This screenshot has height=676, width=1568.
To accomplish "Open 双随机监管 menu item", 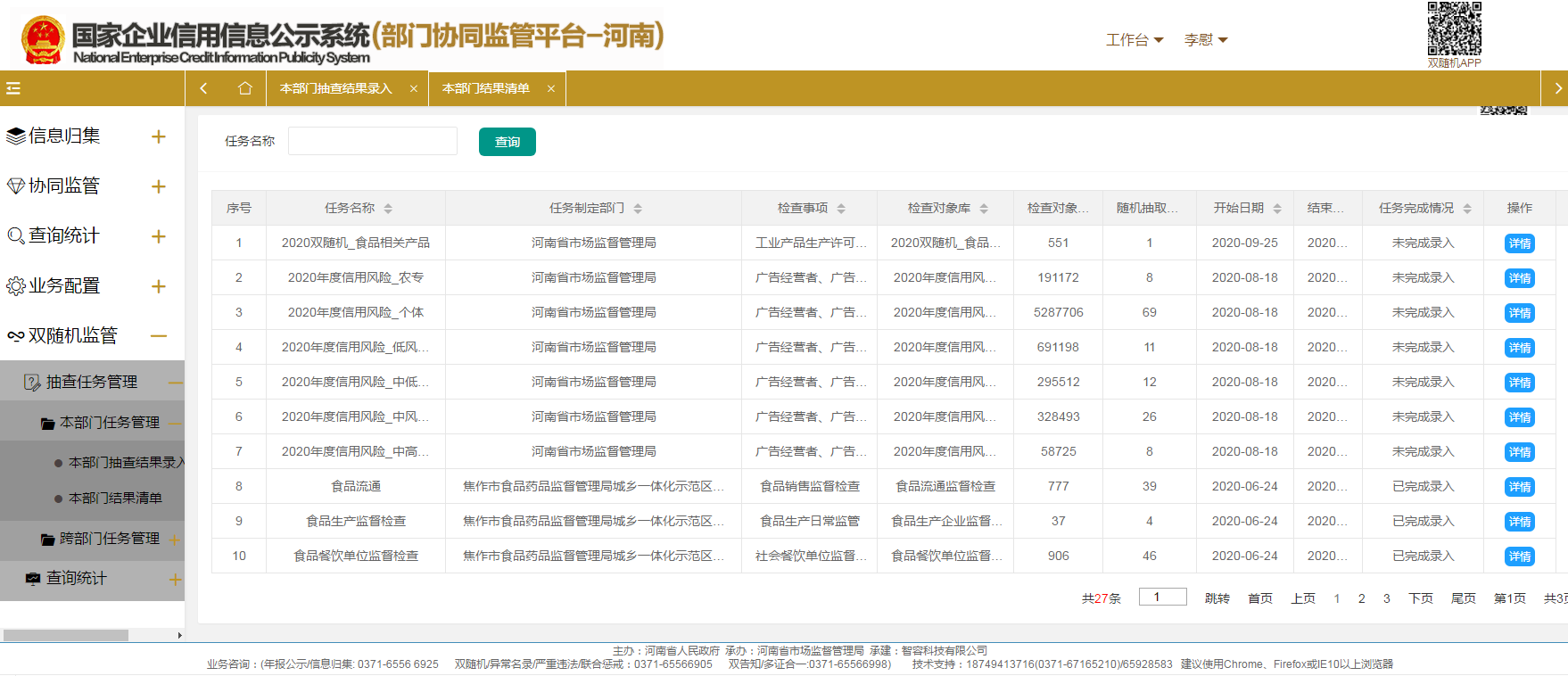I will [x=73, y=335].
